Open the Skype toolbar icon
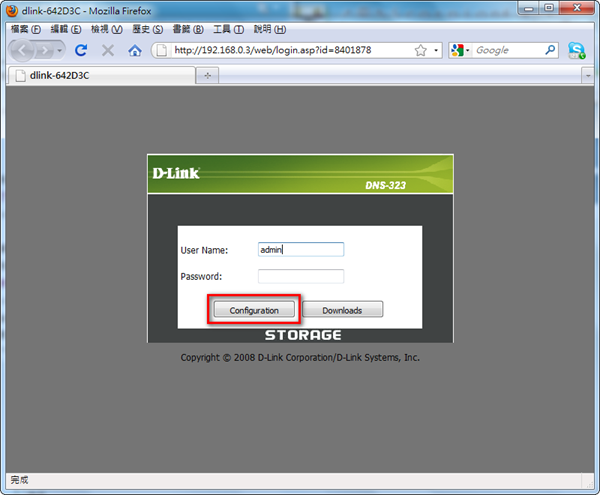Screen dimensions: 600x495 [577, 50]
